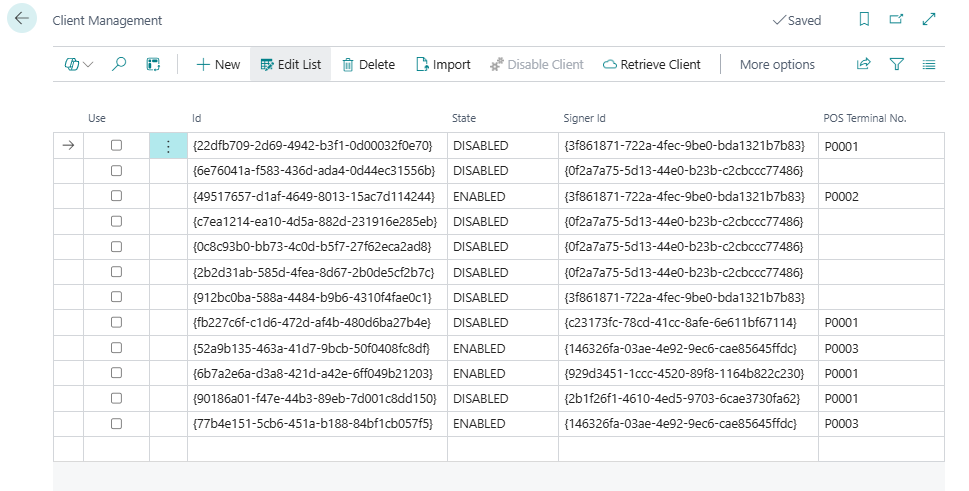This screenshot has height=491, width=969.
Task: Open row actions three-dot menu
Action: pos(168,146)
